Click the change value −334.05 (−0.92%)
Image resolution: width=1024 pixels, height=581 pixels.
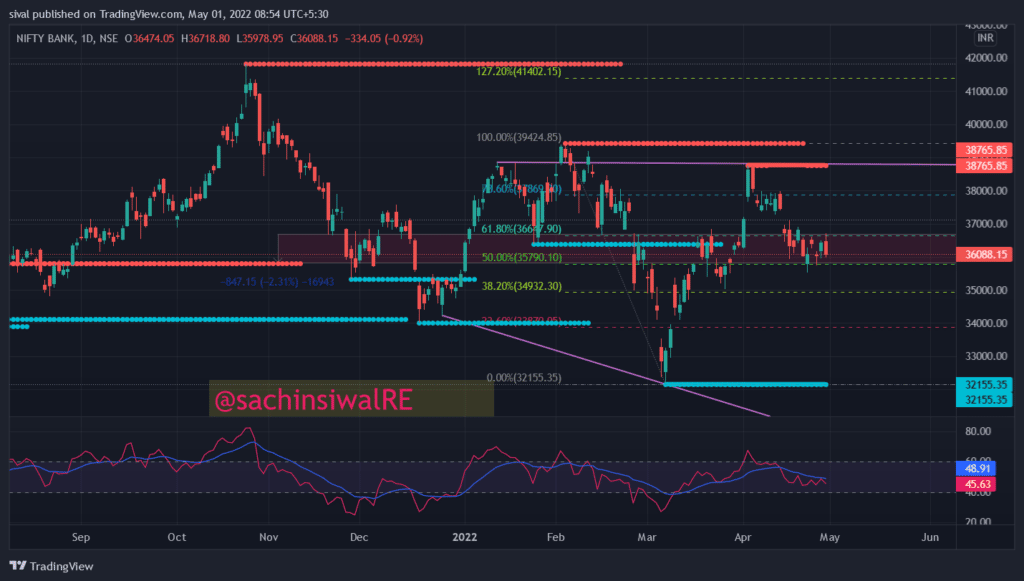384,39
